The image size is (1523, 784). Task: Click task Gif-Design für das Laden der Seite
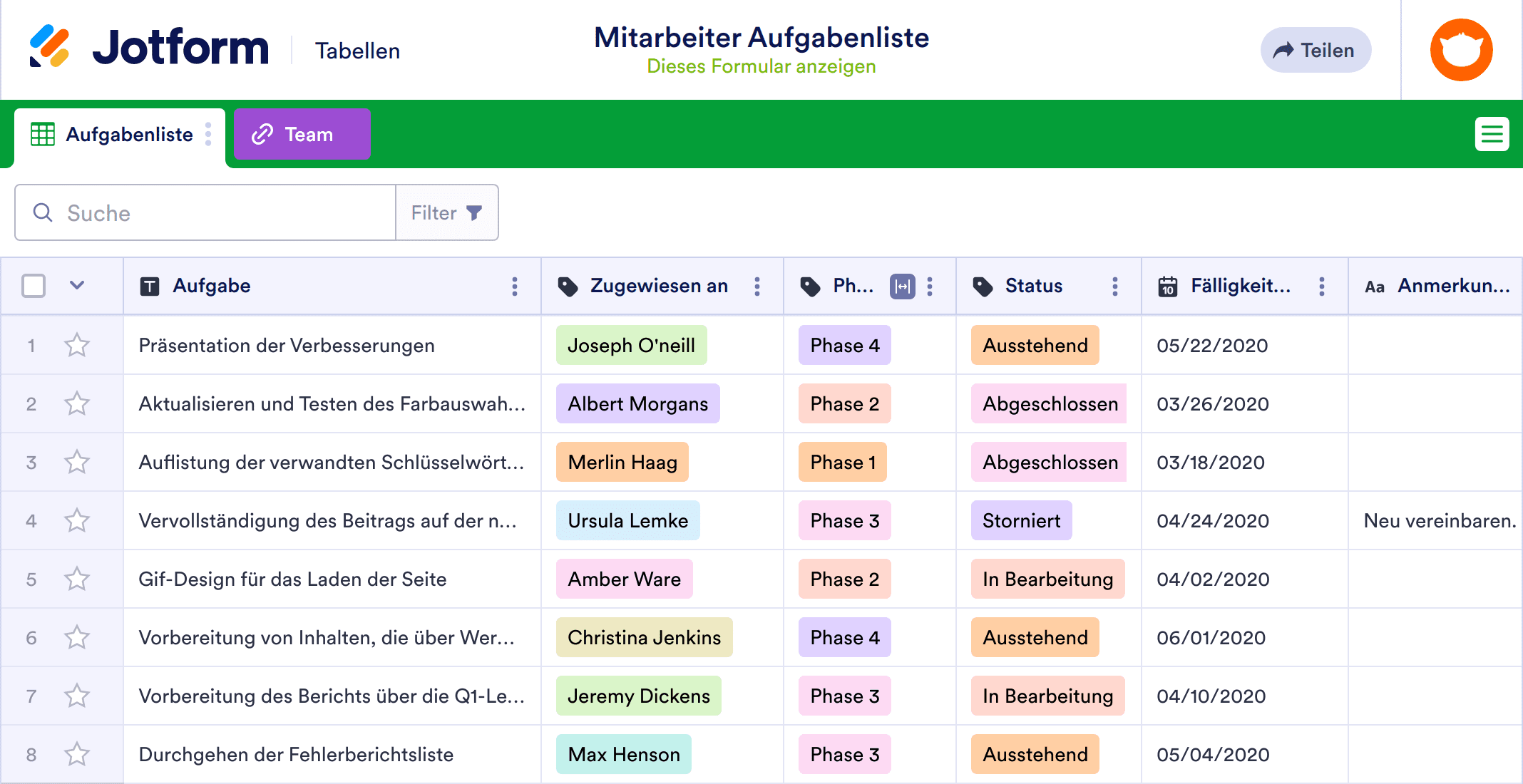(292, 579)
